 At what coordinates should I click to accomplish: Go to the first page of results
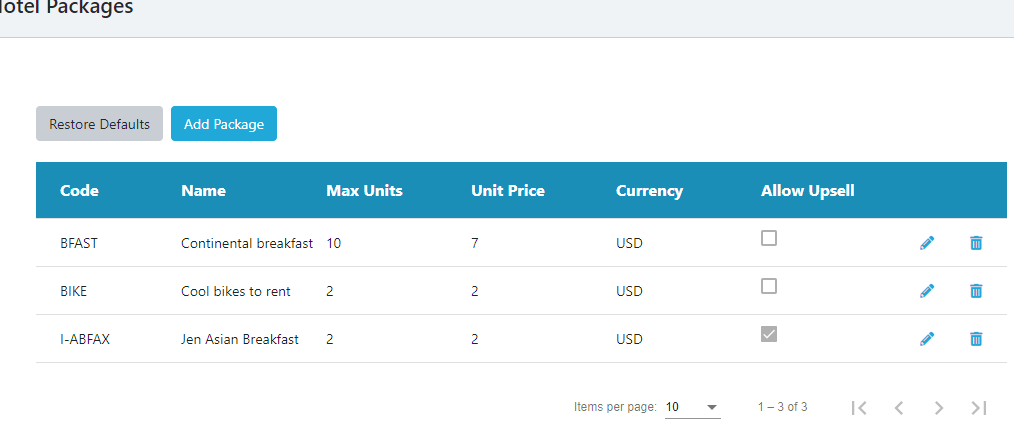coord(859,407)
